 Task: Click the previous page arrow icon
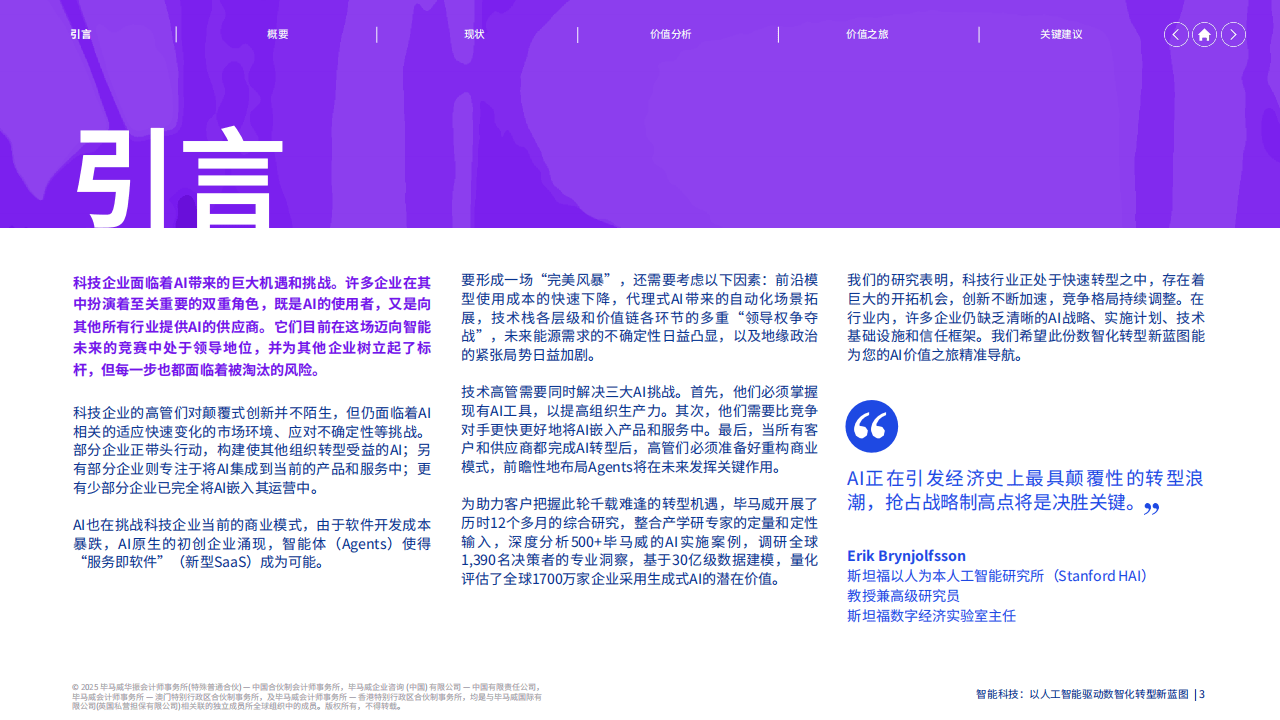click(1176, 35)
